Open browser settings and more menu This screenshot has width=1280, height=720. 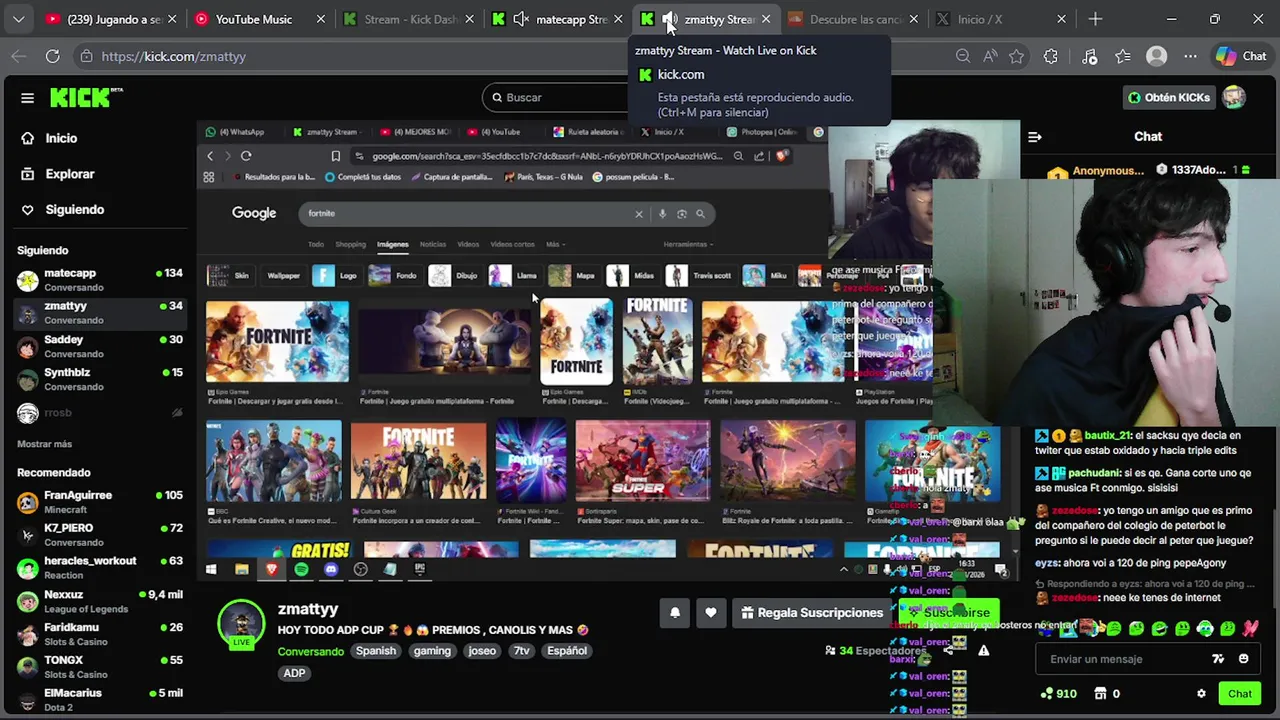coord(1190,57)
